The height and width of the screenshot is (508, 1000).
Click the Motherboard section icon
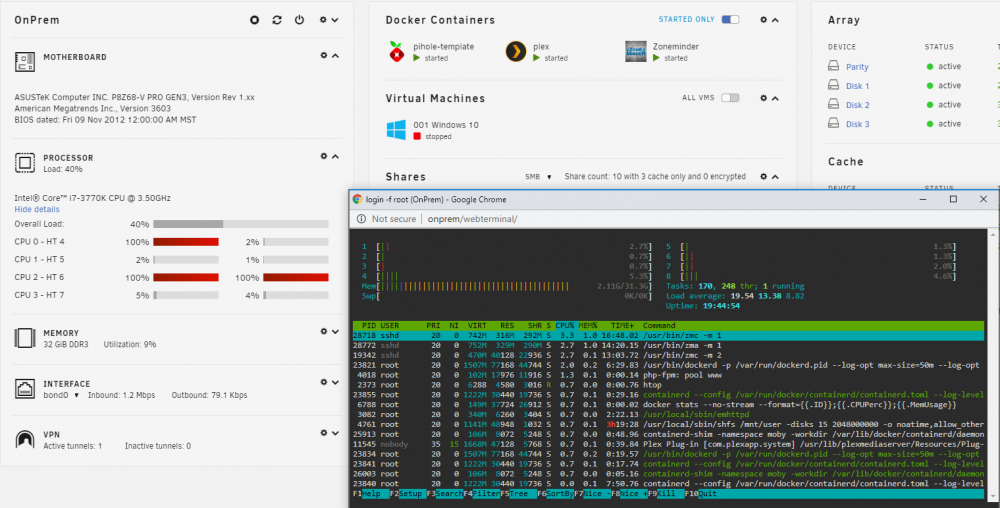point(25,62)
